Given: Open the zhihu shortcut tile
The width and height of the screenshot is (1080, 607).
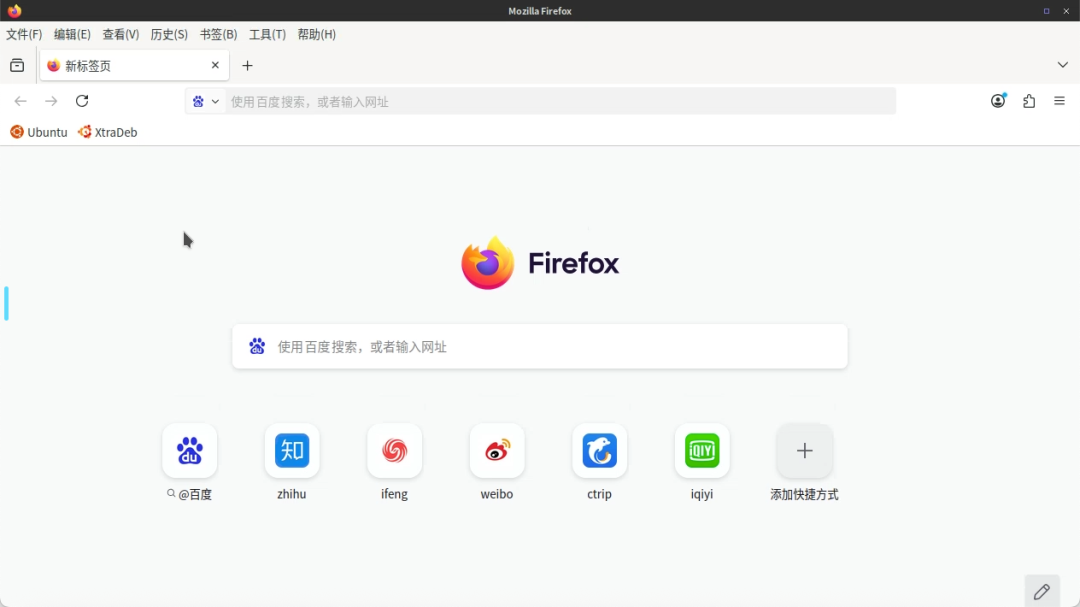Looking at the screenshot, I should [x=292, y=451].
